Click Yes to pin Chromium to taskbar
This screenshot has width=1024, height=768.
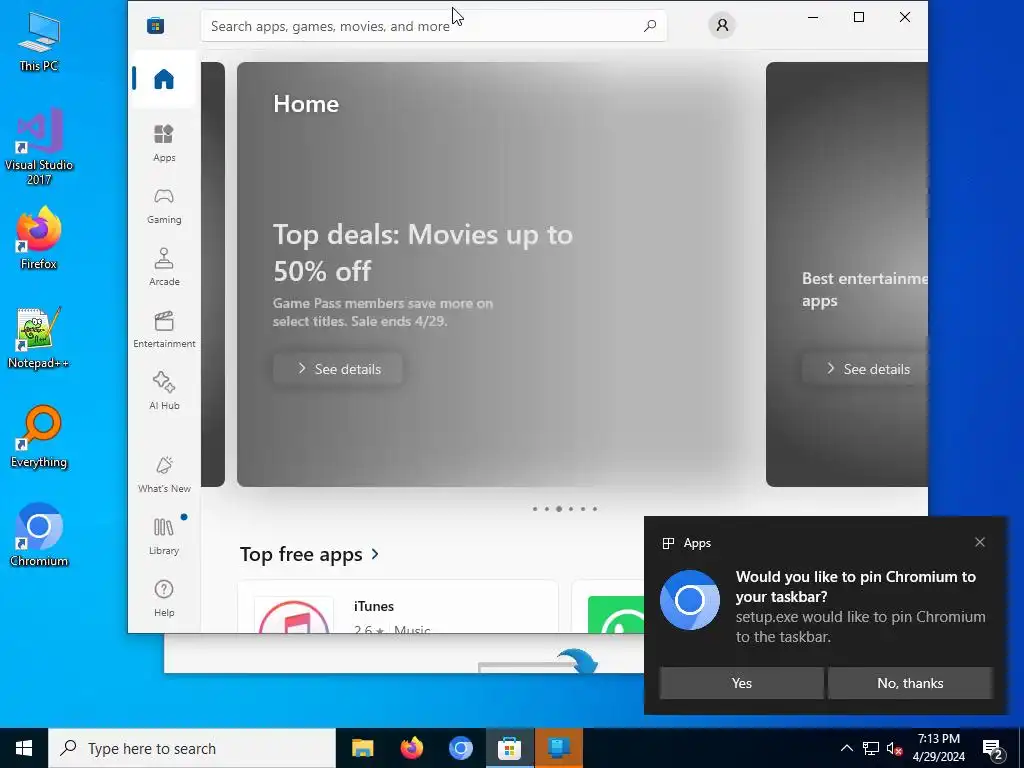pos(741,682)
